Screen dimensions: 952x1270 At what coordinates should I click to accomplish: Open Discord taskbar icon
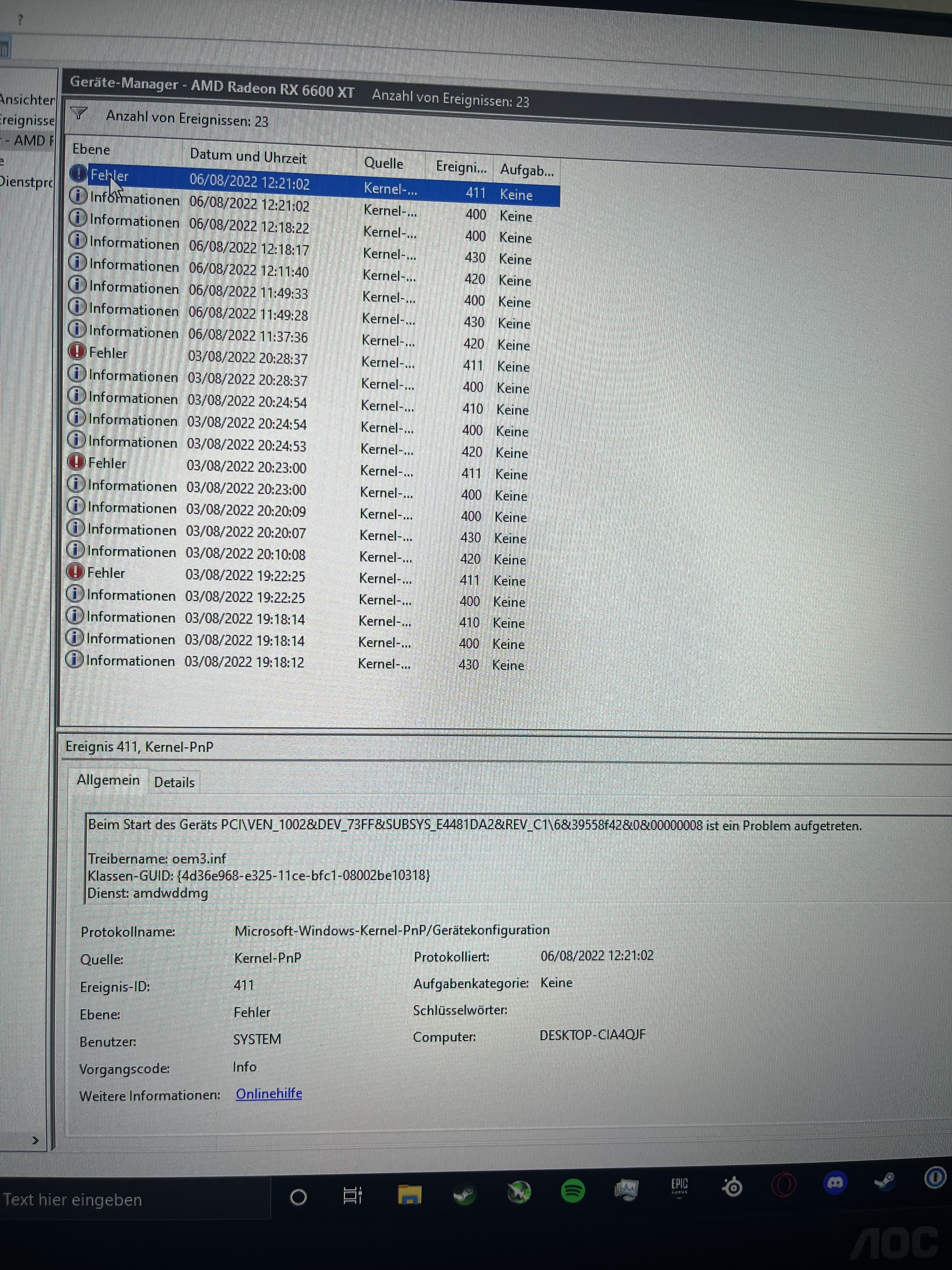pyautogui.click(x=835, y=1183)
